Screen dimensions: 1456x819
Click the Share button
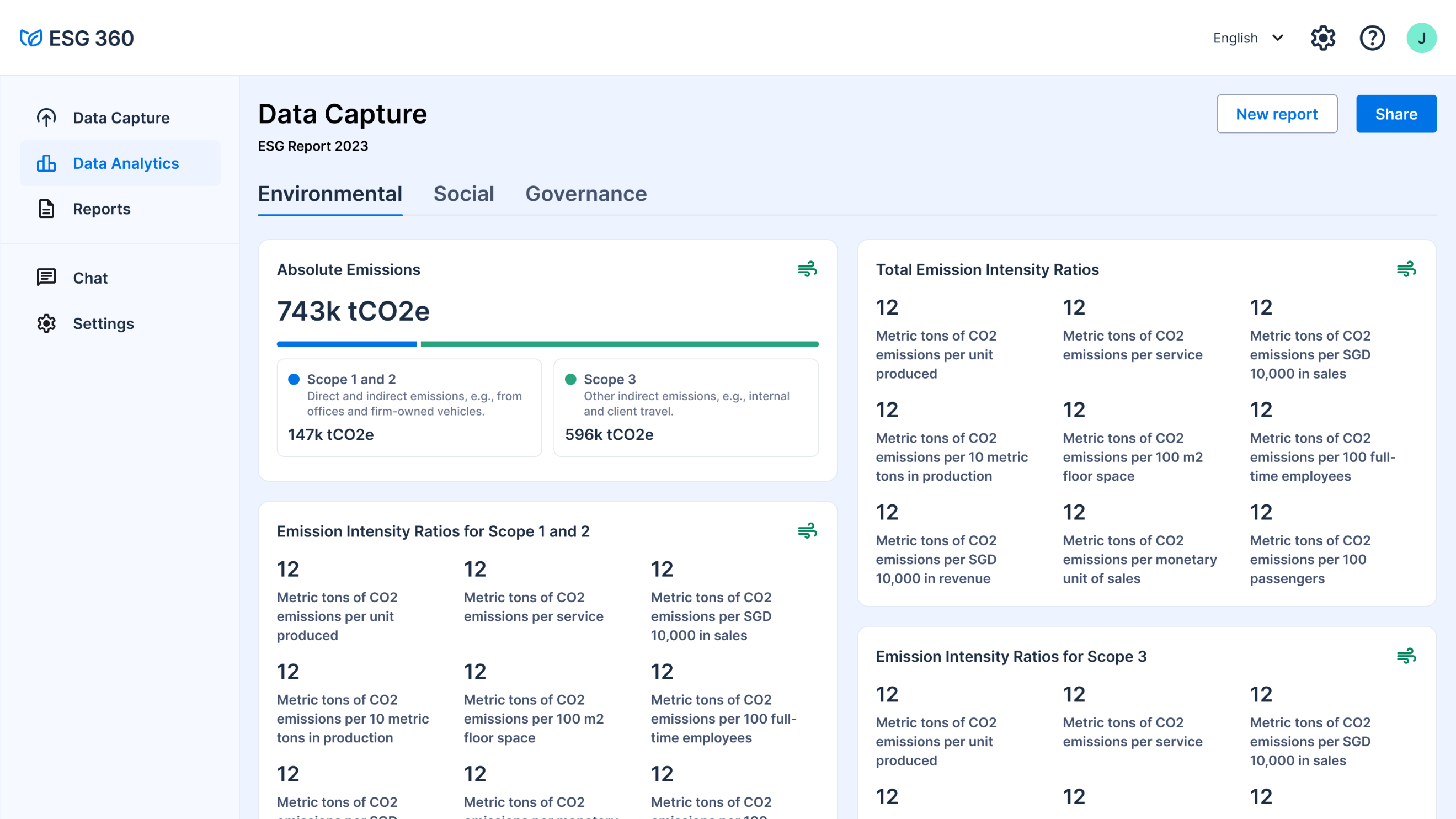click(x=1396, y=114)
